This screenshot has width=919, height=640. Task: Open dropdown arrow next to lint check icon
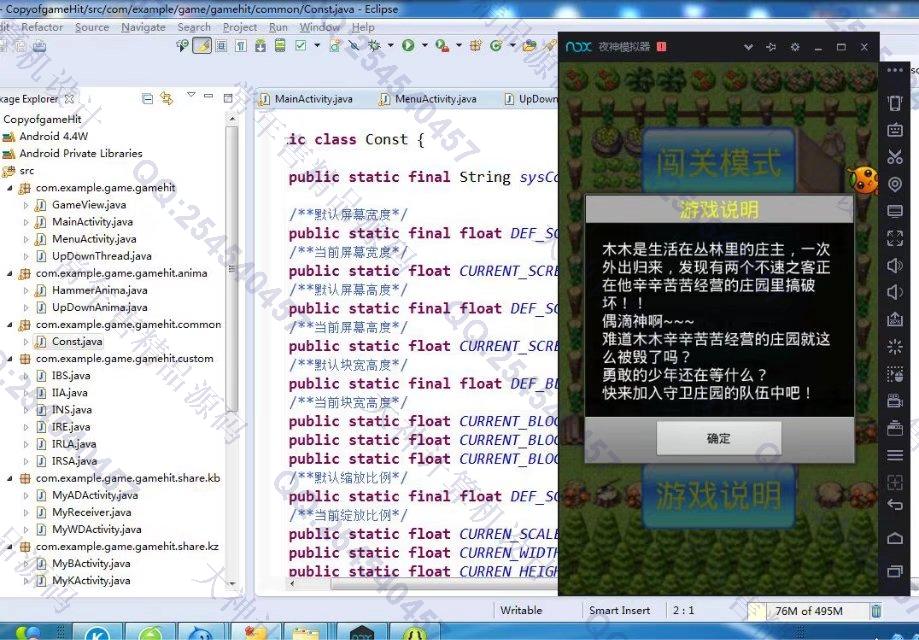tap(317, 45)
